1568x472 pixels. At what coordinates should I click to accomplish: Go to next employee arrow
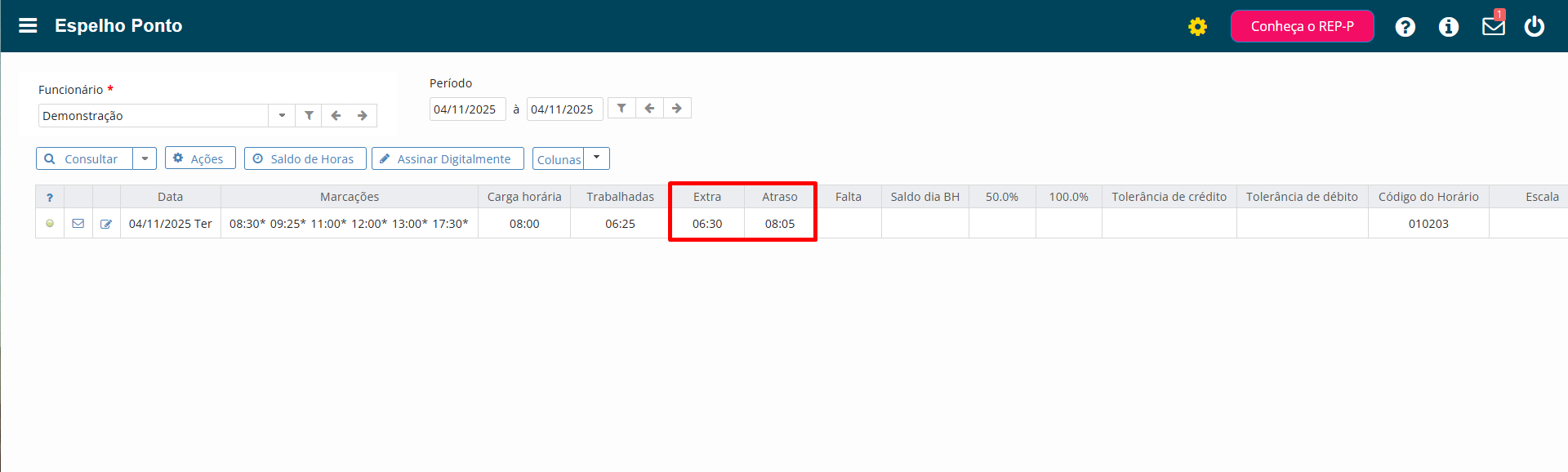(x=363, y=115)
